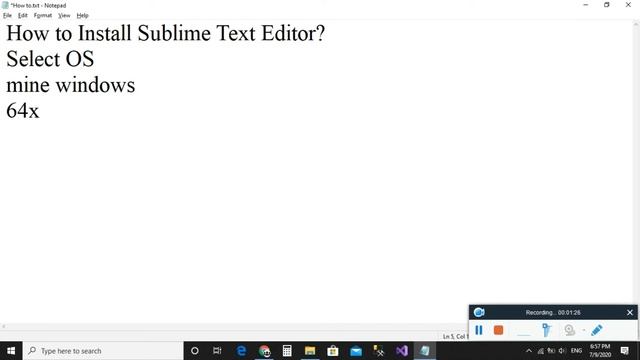Open the Windows Start menu
The width and height of the screenshot is (640, 360).
point(11,351)
